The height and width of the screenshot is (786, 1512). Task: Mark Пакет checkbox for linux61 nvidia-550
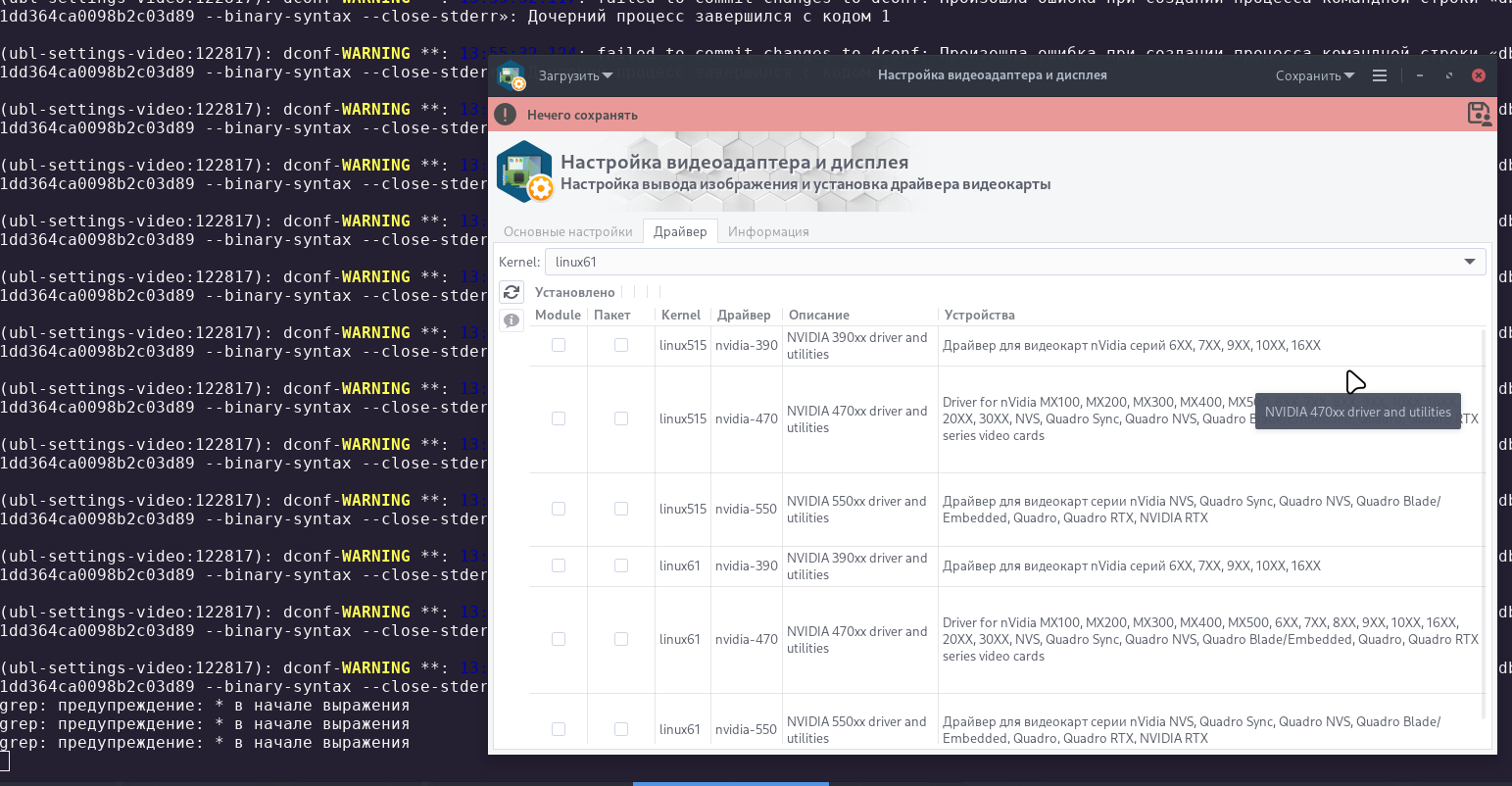tap(621, 729)
